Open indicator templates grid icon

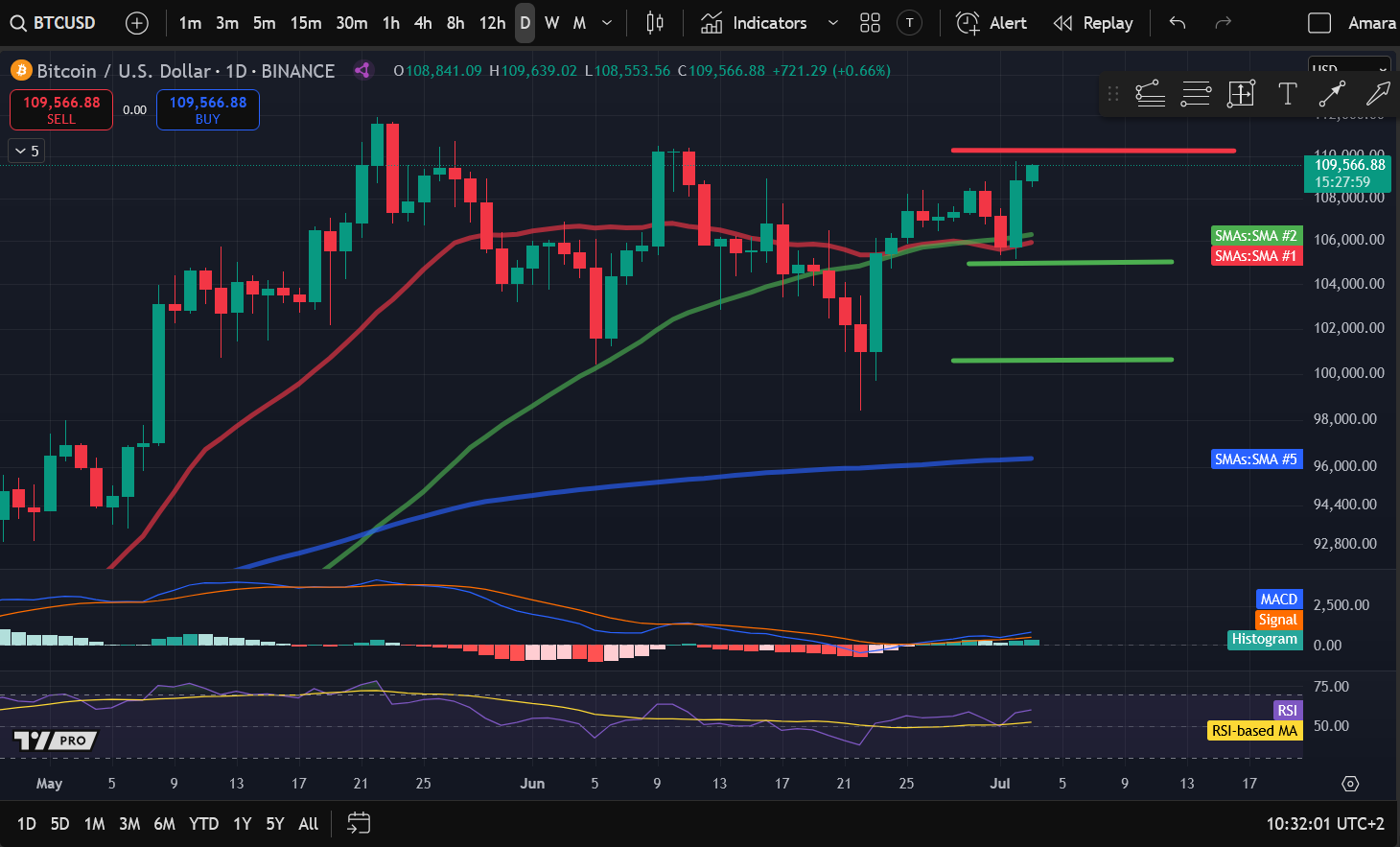pos(870,23)
